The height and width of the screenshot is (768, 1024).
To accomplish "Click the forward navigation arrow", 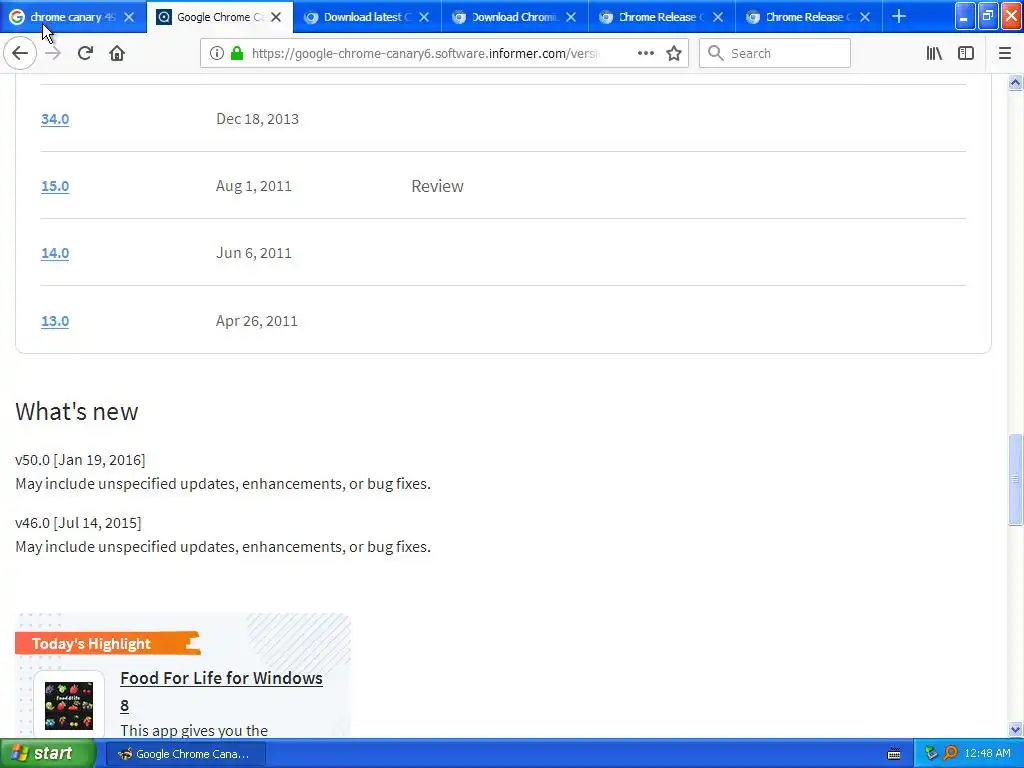I will (x=53, y=53).
